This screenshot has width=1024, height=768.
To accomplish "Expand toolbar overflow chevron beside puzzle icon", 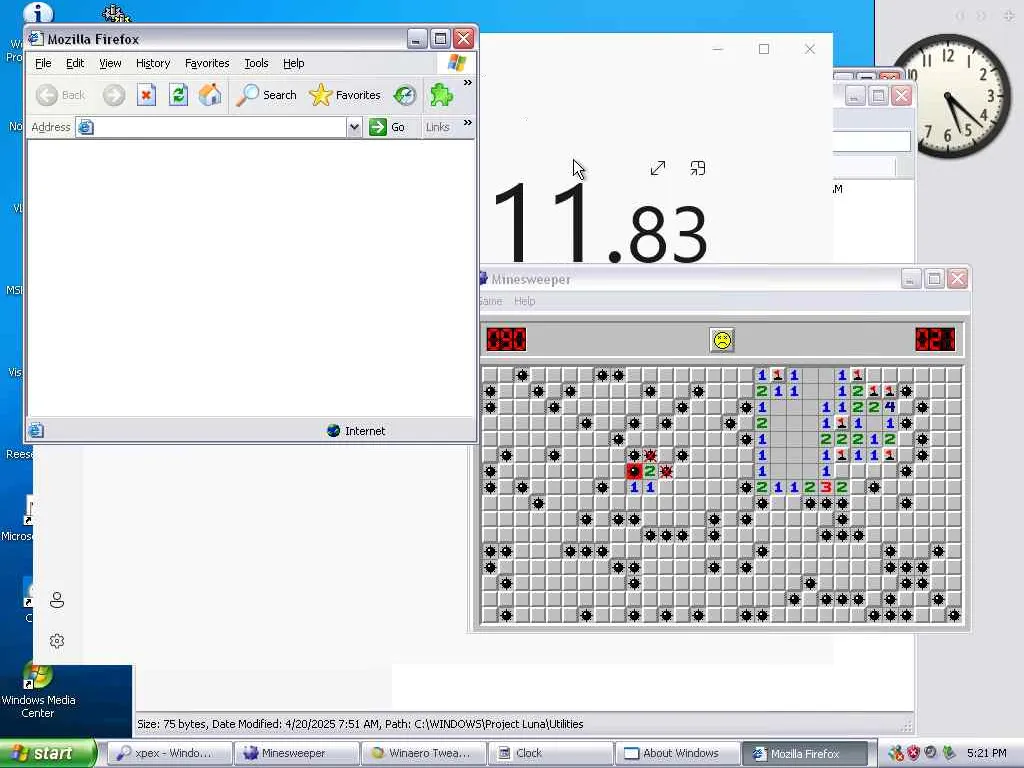I will pos(468,83).
